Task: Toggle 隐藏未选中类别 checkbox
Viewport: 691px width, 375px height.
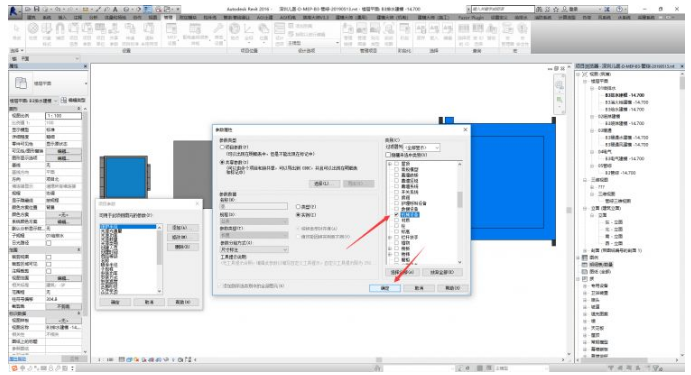Action: (388, 155)
